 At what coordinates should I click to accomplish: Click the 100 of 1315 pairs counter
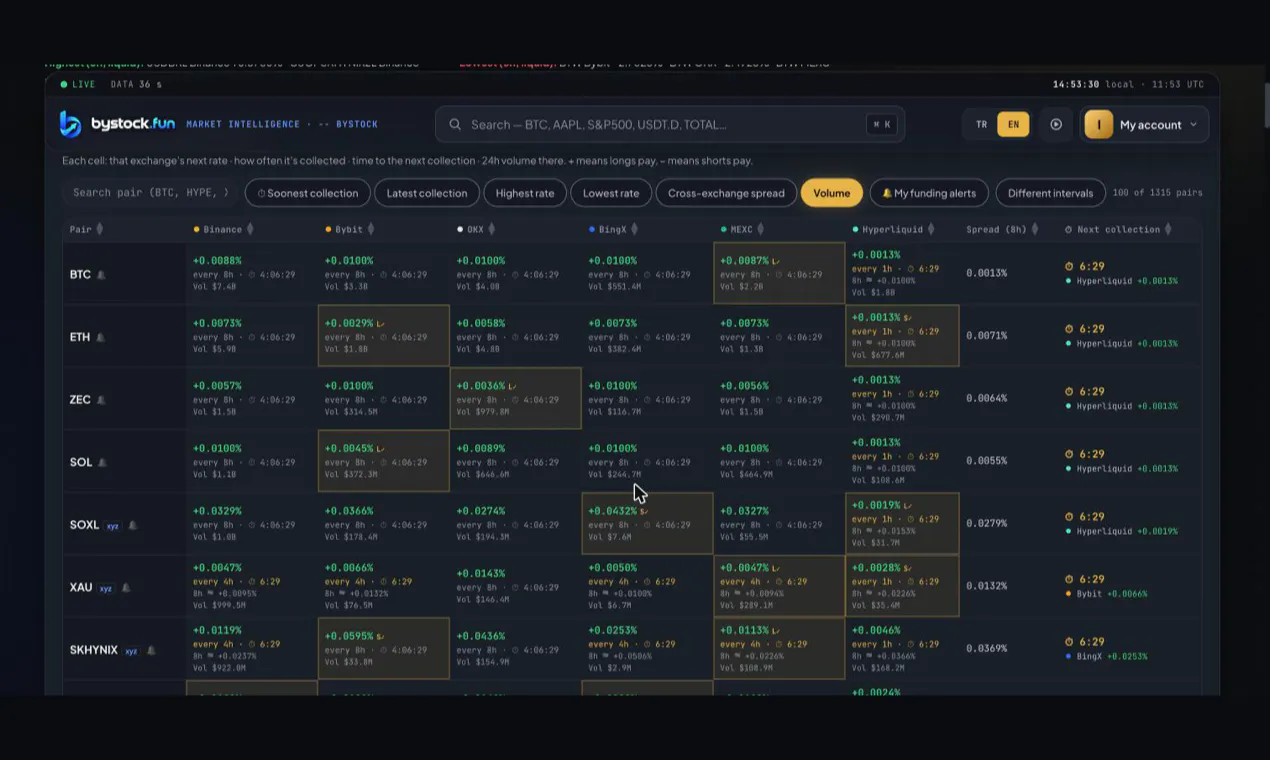click(x=1157, y=193)
